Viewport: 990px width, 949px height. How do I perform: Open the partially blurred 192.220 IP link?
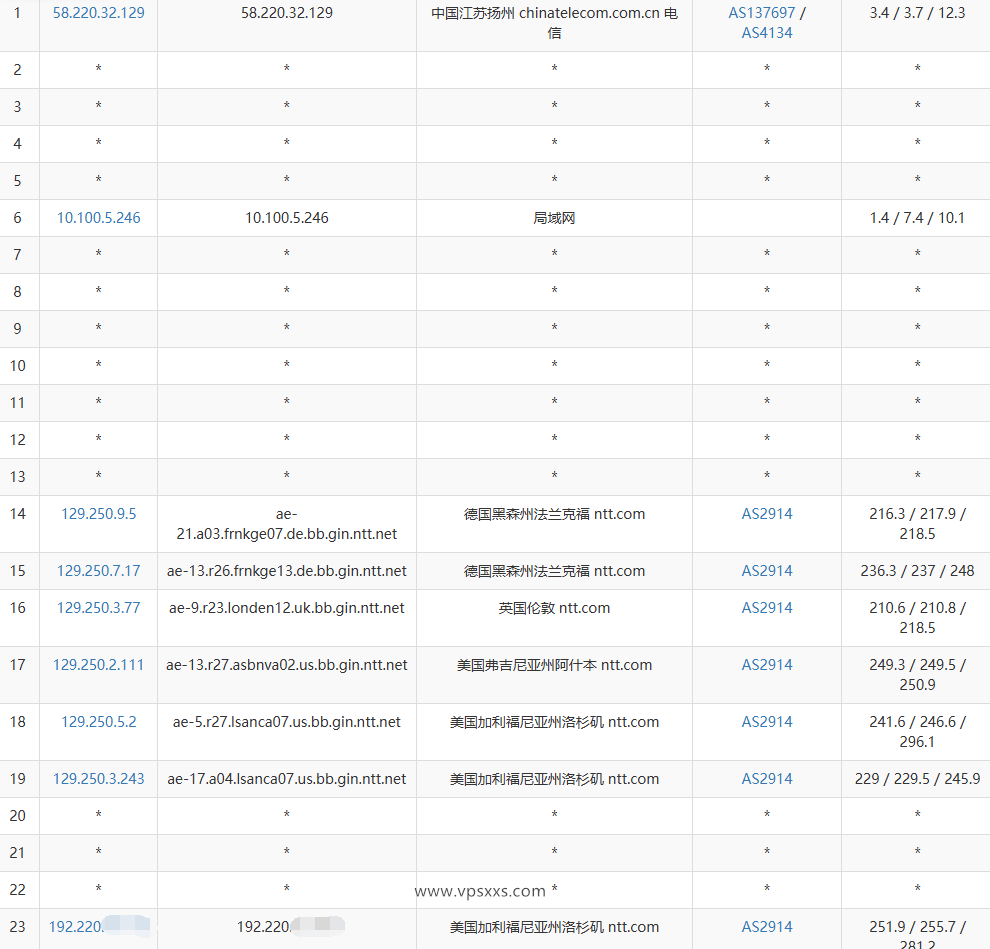click(98, 927)
